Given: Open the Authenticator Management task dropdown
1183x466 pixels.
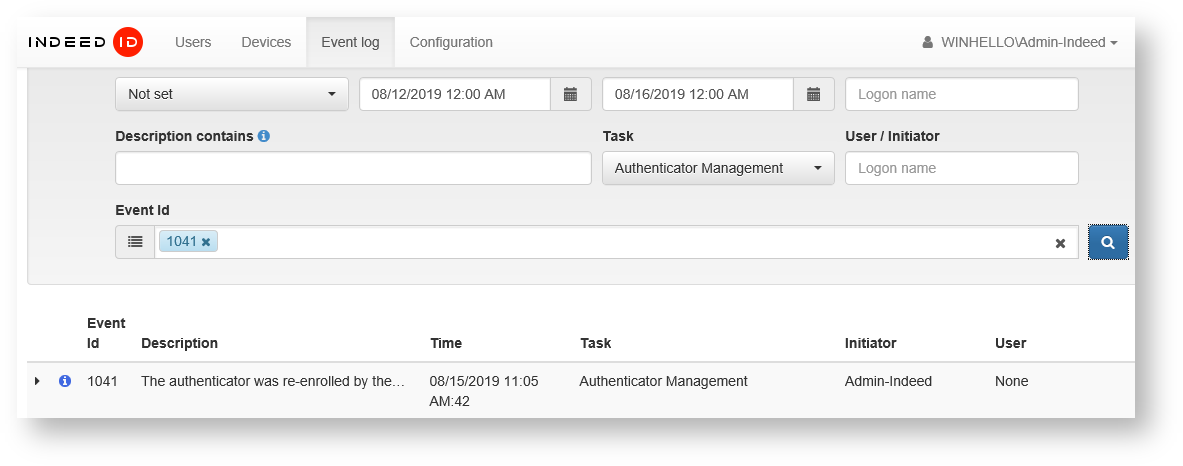Looking at the screenshot, I should click(x=718, y=168).
